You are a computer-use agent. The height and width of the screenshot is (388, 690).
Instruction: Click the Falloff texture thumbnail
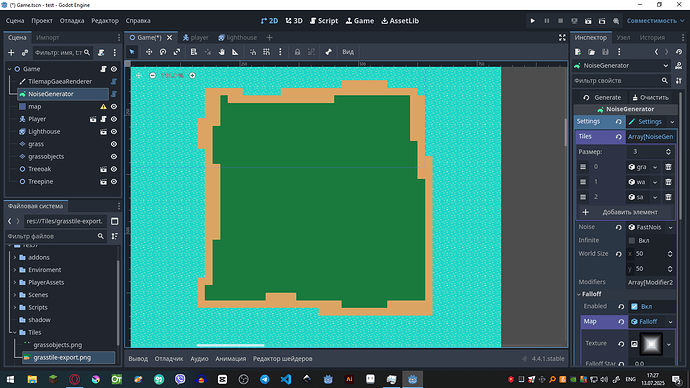point(651,344)
